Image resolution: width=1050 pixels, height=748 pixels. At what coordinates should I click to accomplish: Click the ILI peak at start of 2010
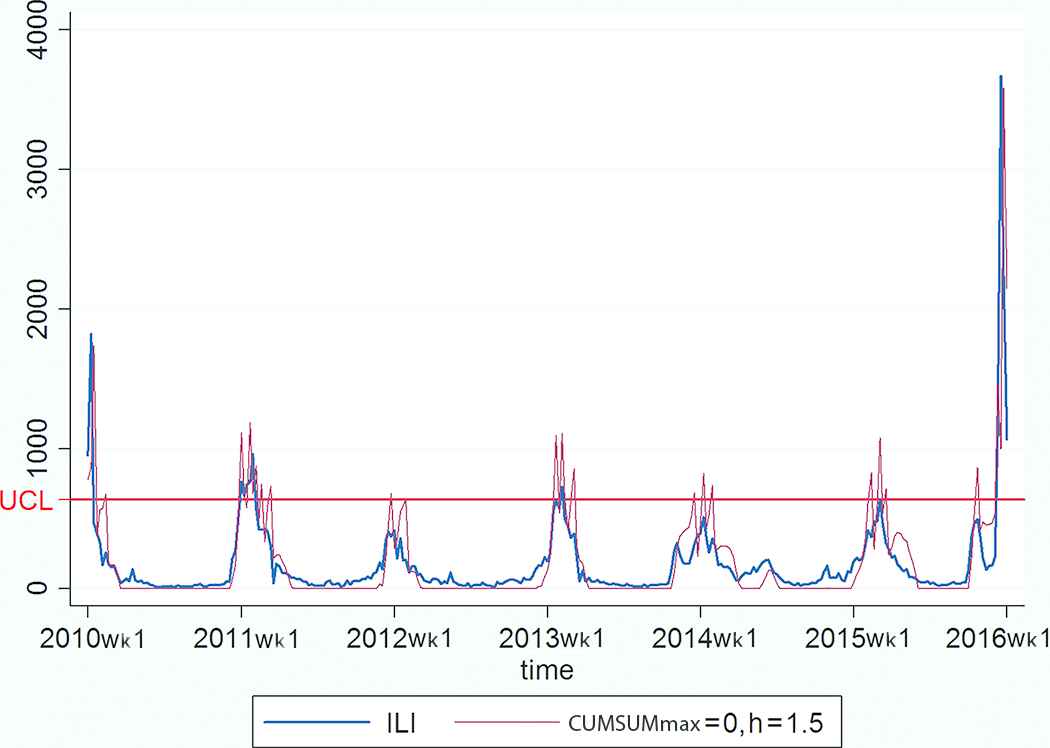click(91, 335)
